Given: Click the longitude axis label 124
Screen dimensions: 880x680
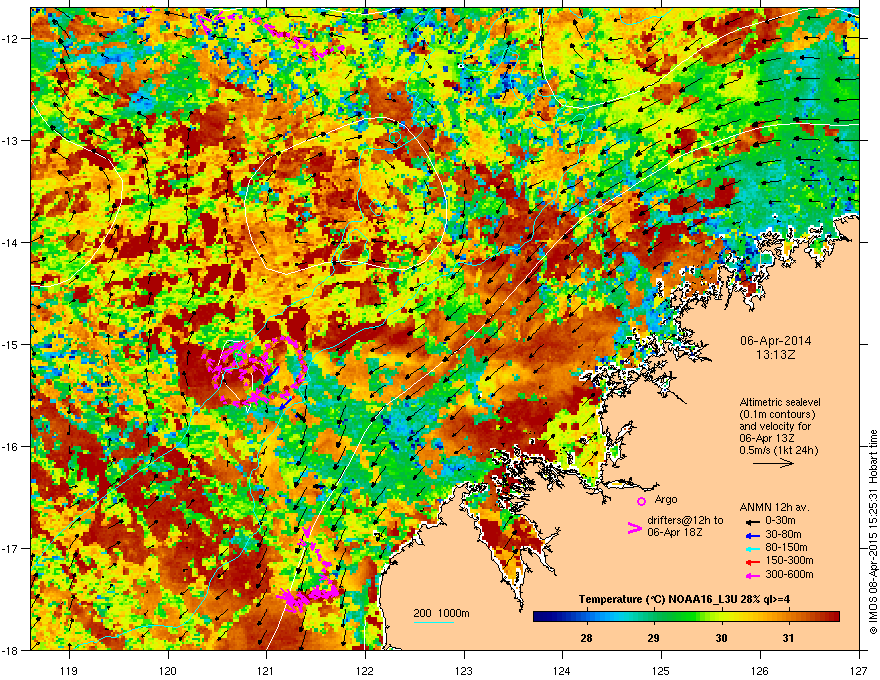Looking at the screenshot, I should tap(562, 670).
